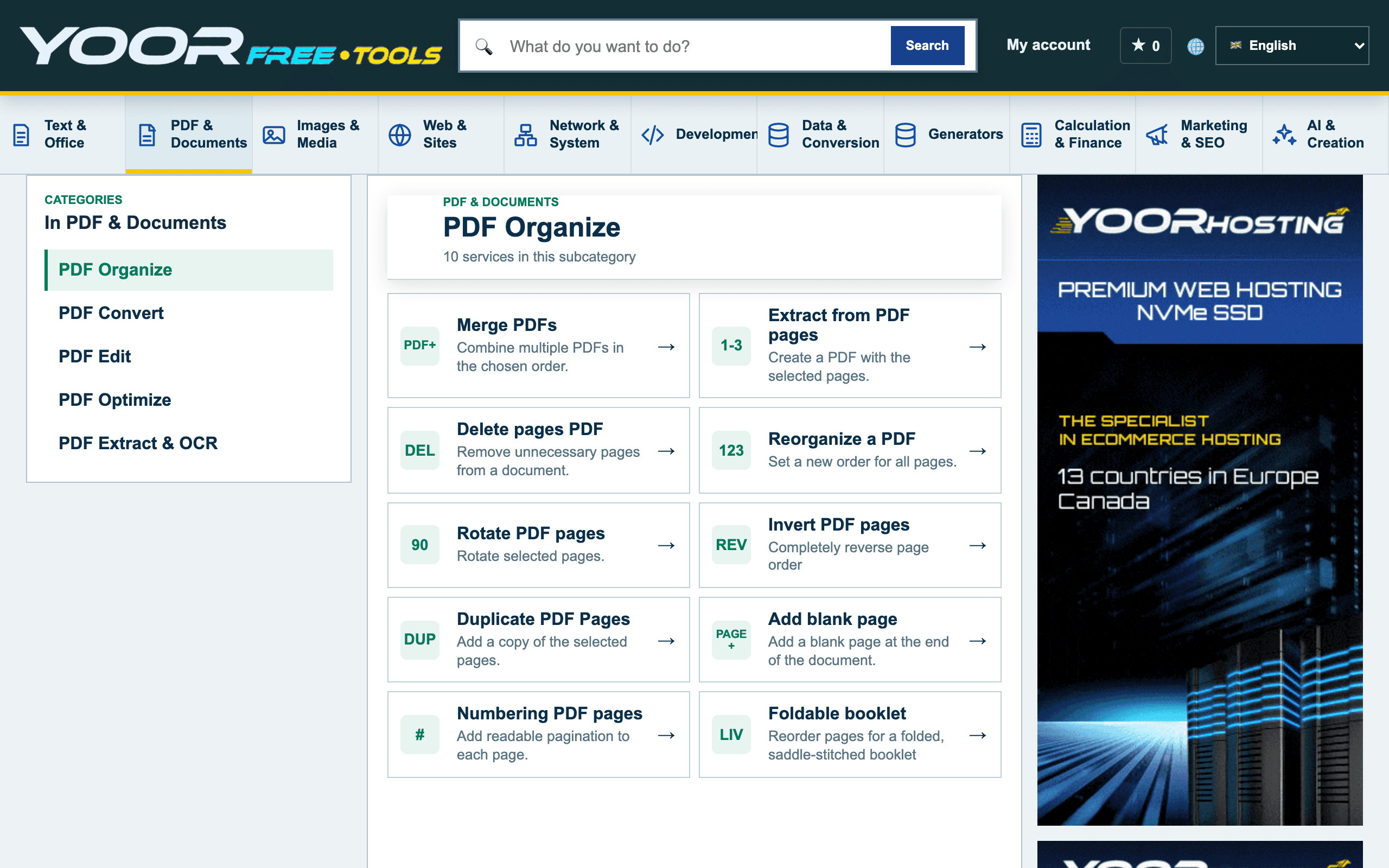
Task: Click the DUP badge for Duplicate pages
Action: pos(419,640)
